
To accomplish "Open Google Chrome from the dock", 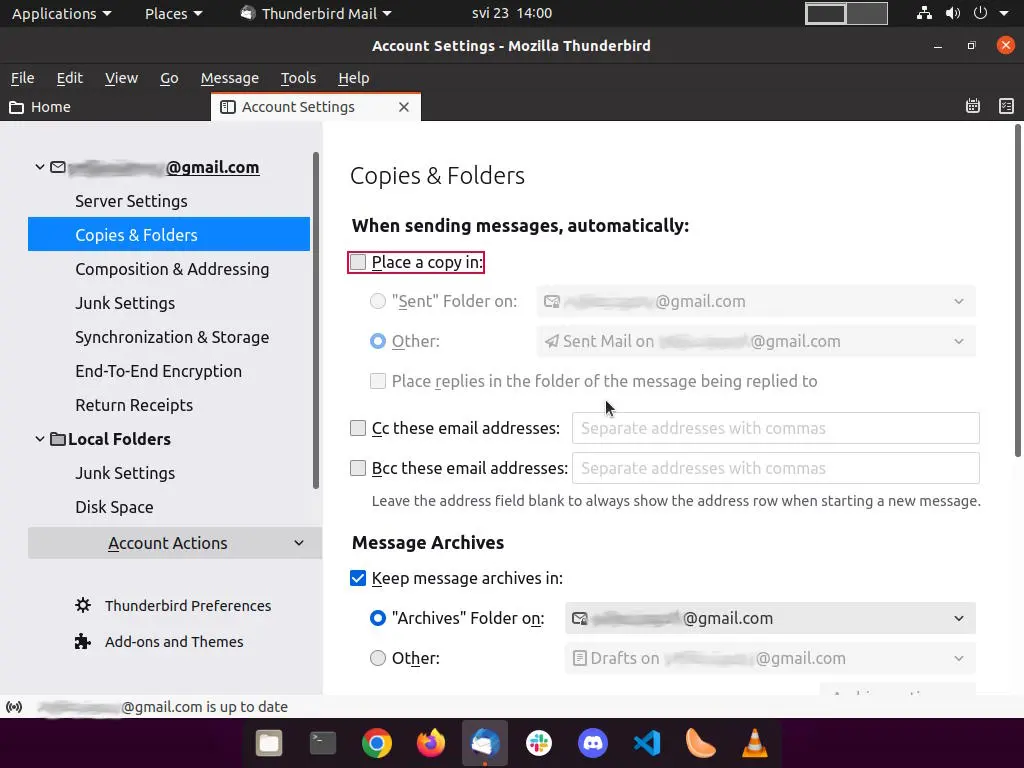I will point(377,743).
